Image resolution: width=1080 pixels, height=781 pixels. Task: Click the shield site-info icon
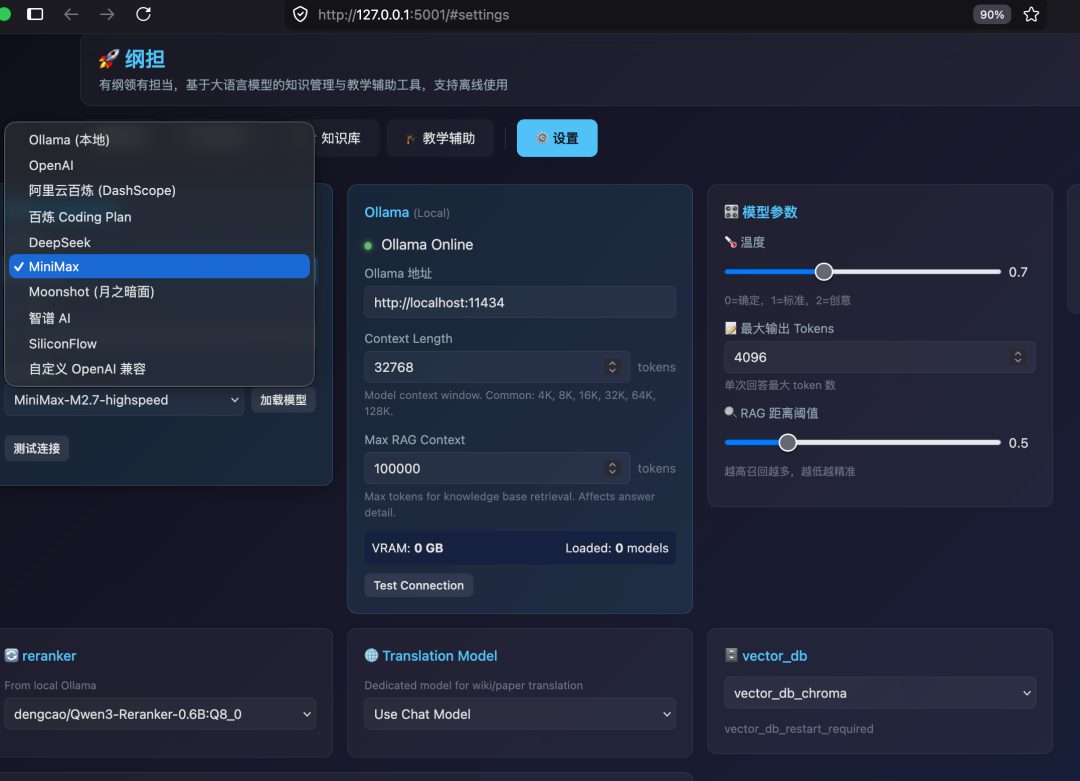click(300, 14)
